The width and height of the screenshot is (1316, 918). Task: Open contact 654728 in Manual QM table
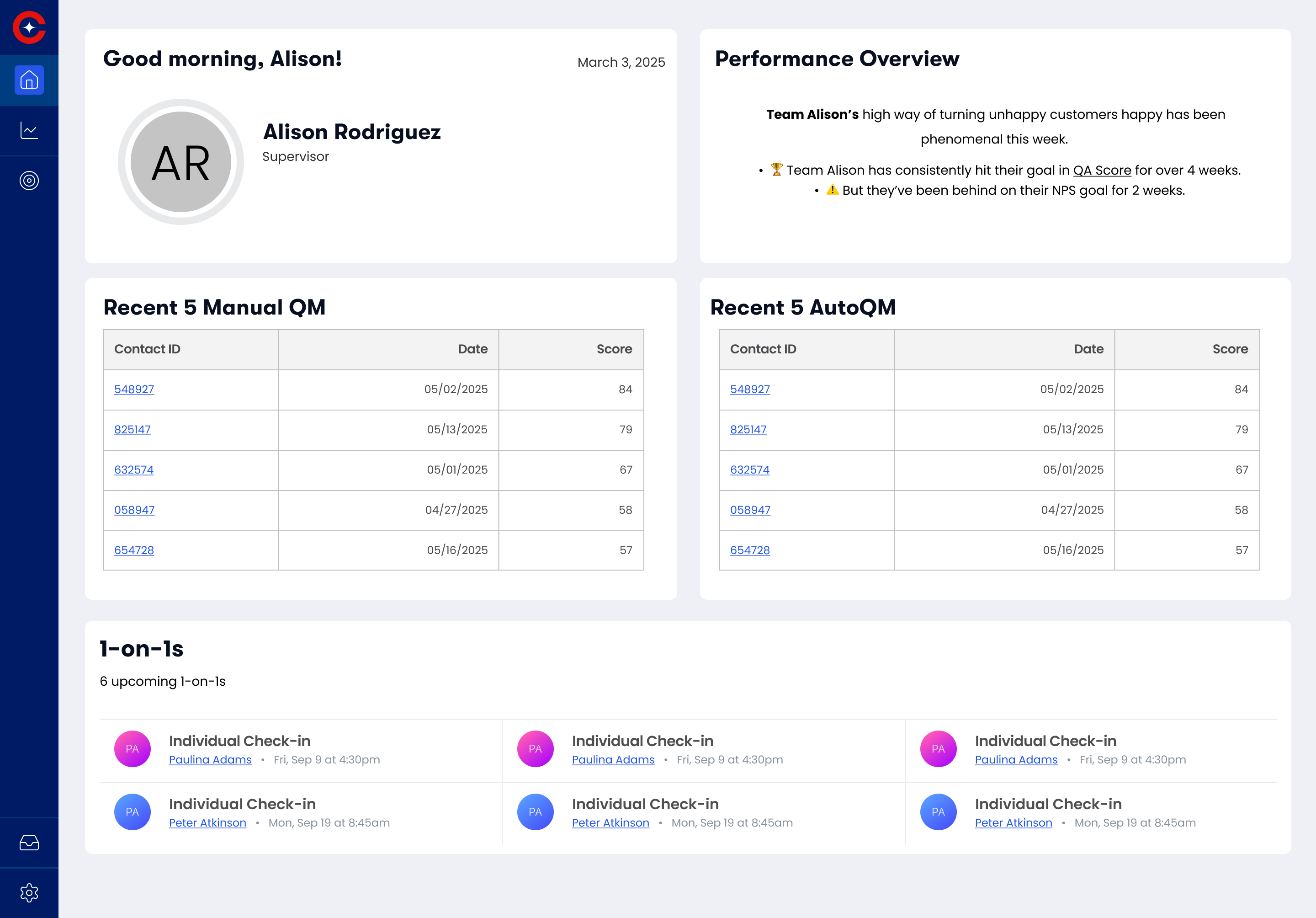coord(134,550)
